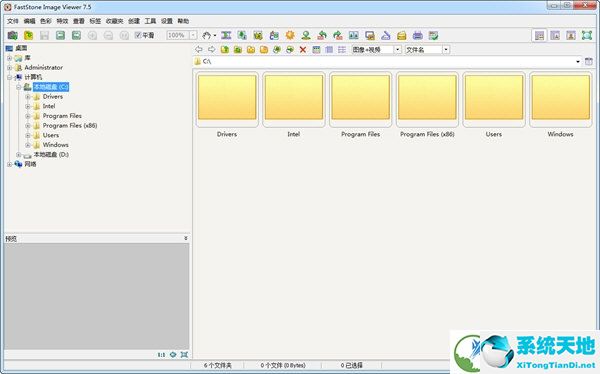Viewport: 600px width, 374px height.
Task: Select 桌面 at top of tree
Action: tap(21, 48)
